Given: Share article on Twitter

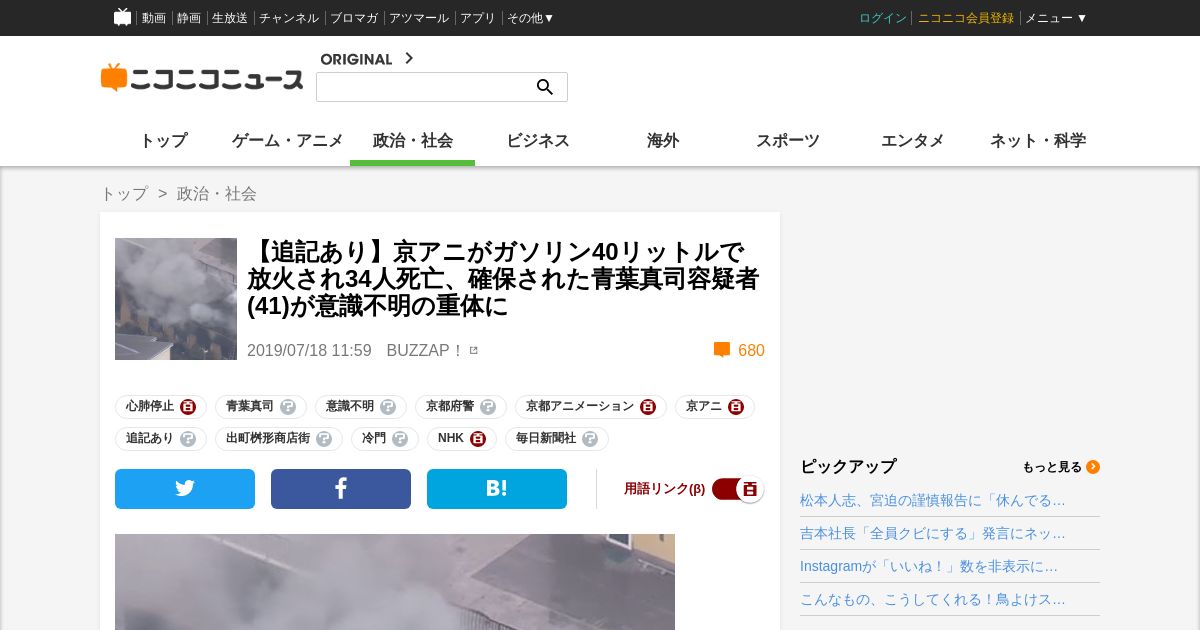Looking at the screenshot, I should [x=185, y=489].
